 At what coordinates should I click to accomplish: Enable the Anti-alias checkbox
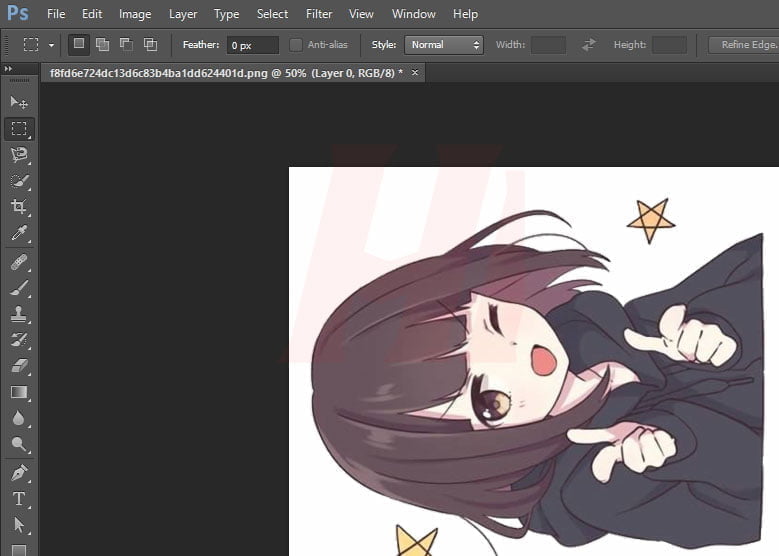tap(296, 45)
